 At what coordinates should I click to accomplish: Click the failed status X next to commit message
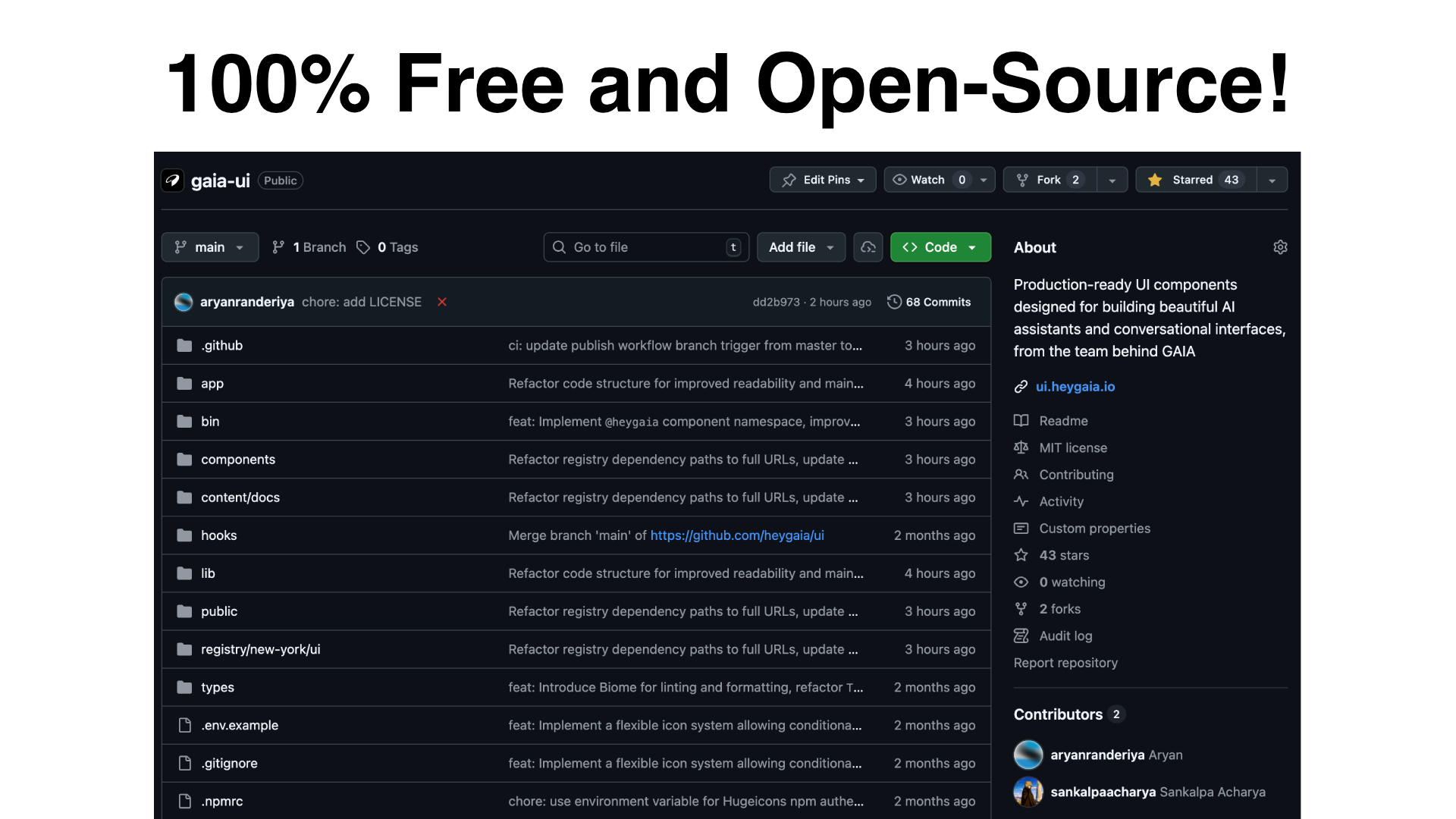tap(442, 302)
